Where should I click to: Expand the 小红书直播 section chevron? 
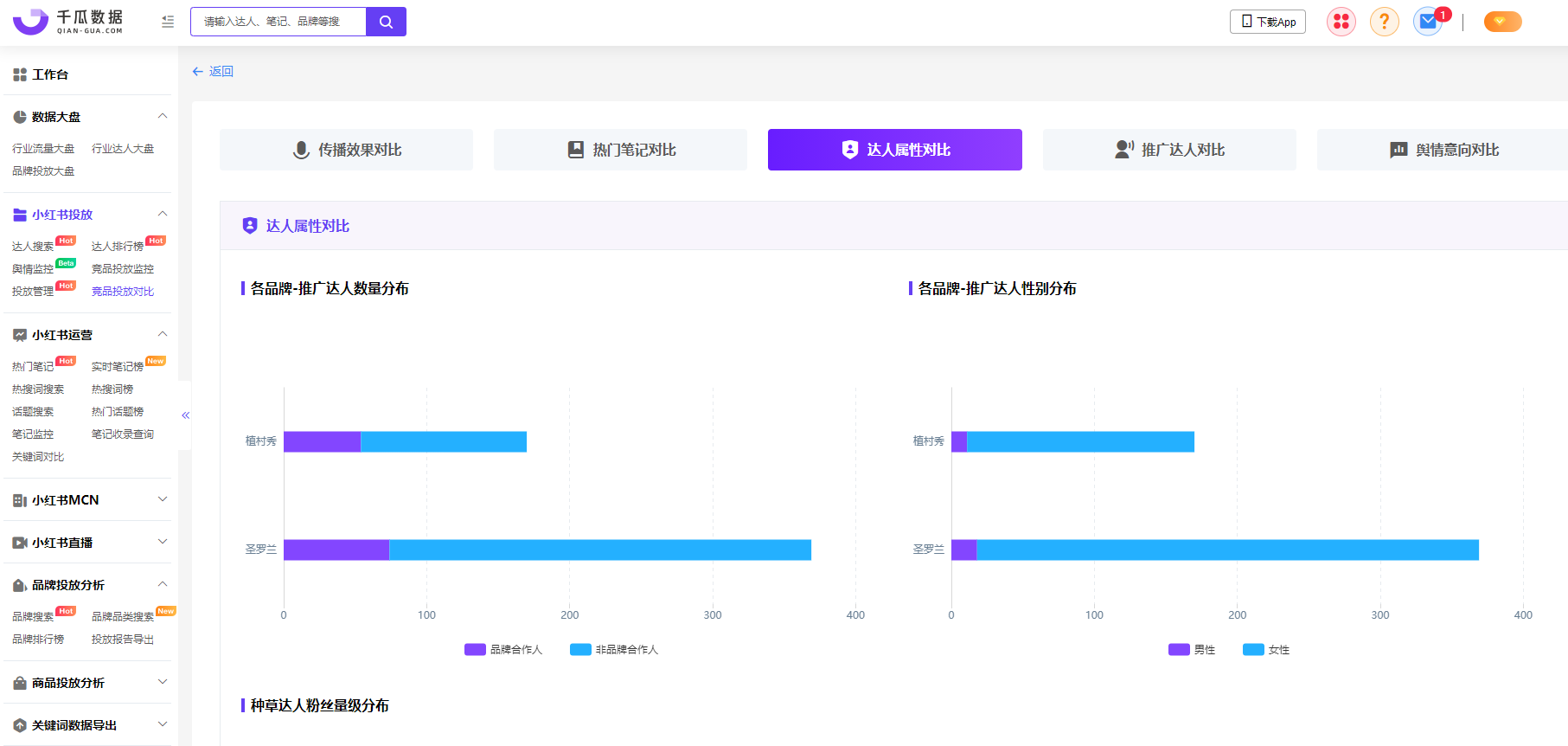163,542
